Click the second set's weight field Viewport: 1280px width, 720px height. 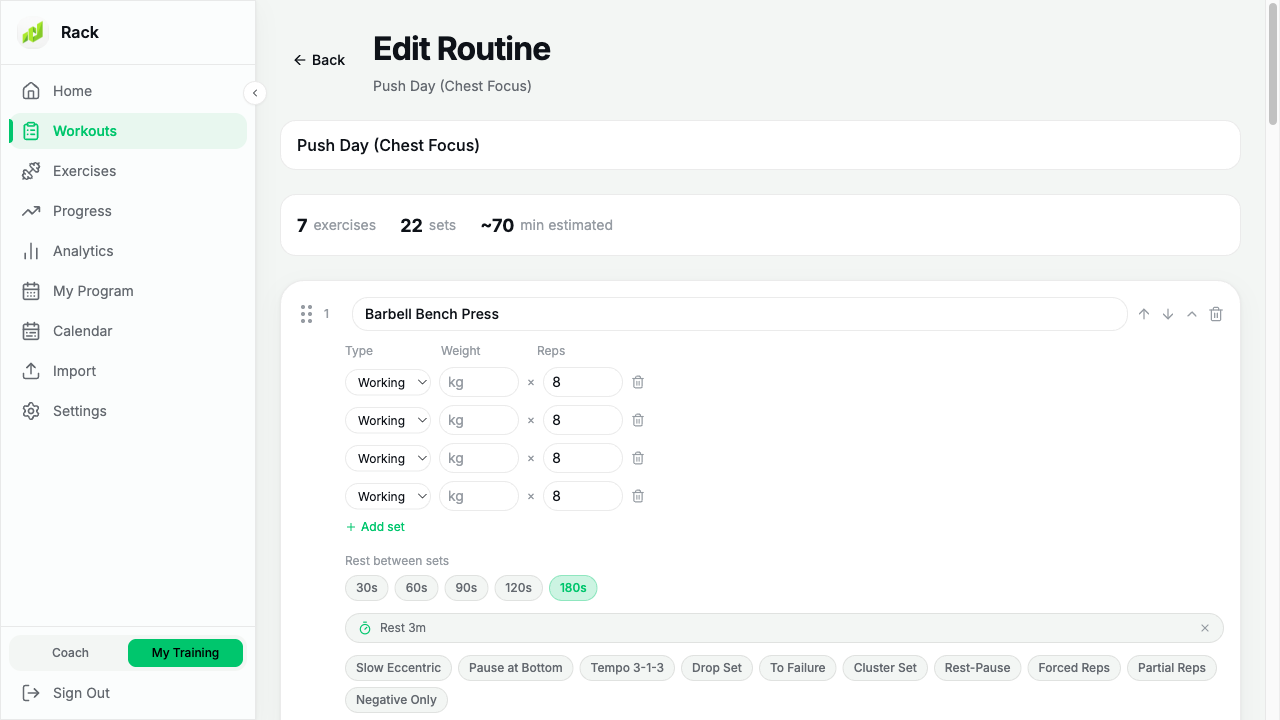479,420
